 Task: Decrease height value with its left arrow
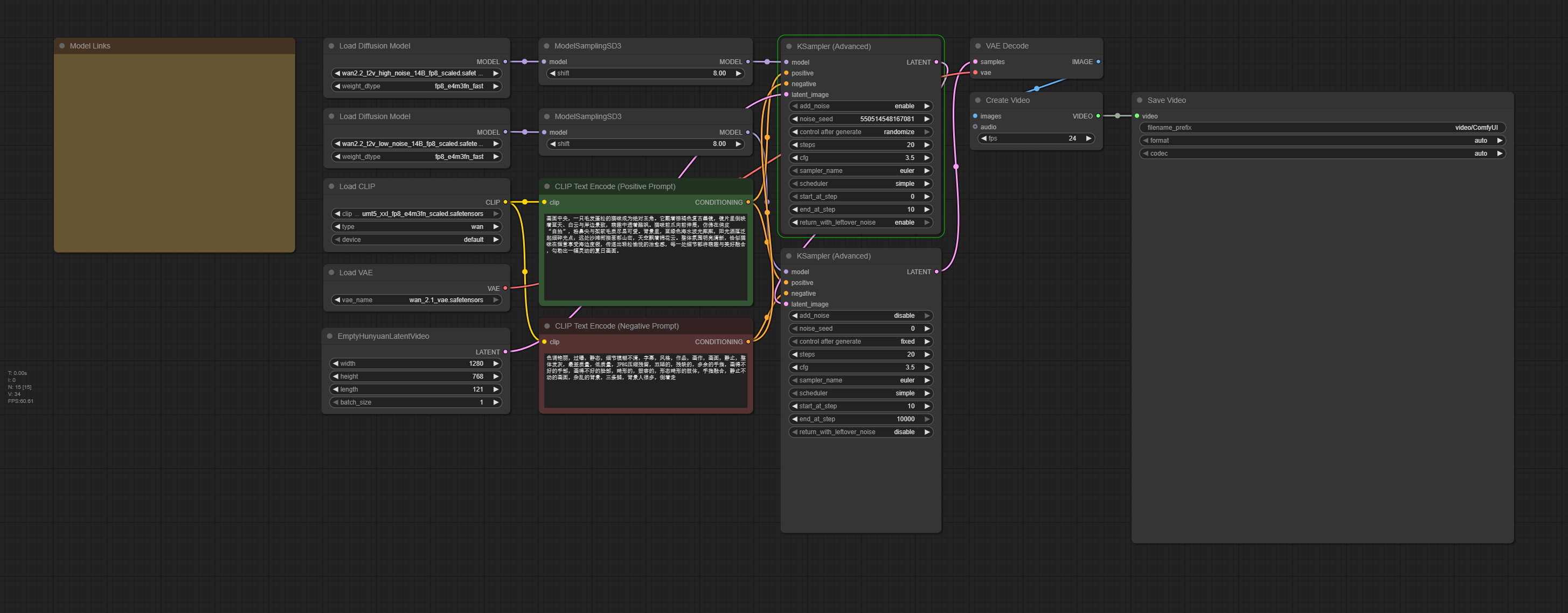pyautogui.click(x=335, y=376)
